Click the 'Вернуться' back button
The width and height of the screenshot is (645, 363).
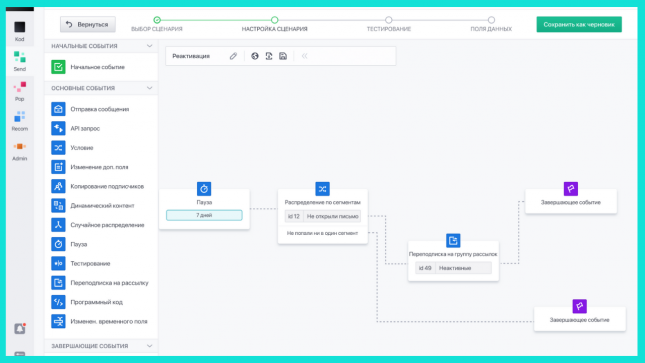pyautogui.click(x=88, y=24)
